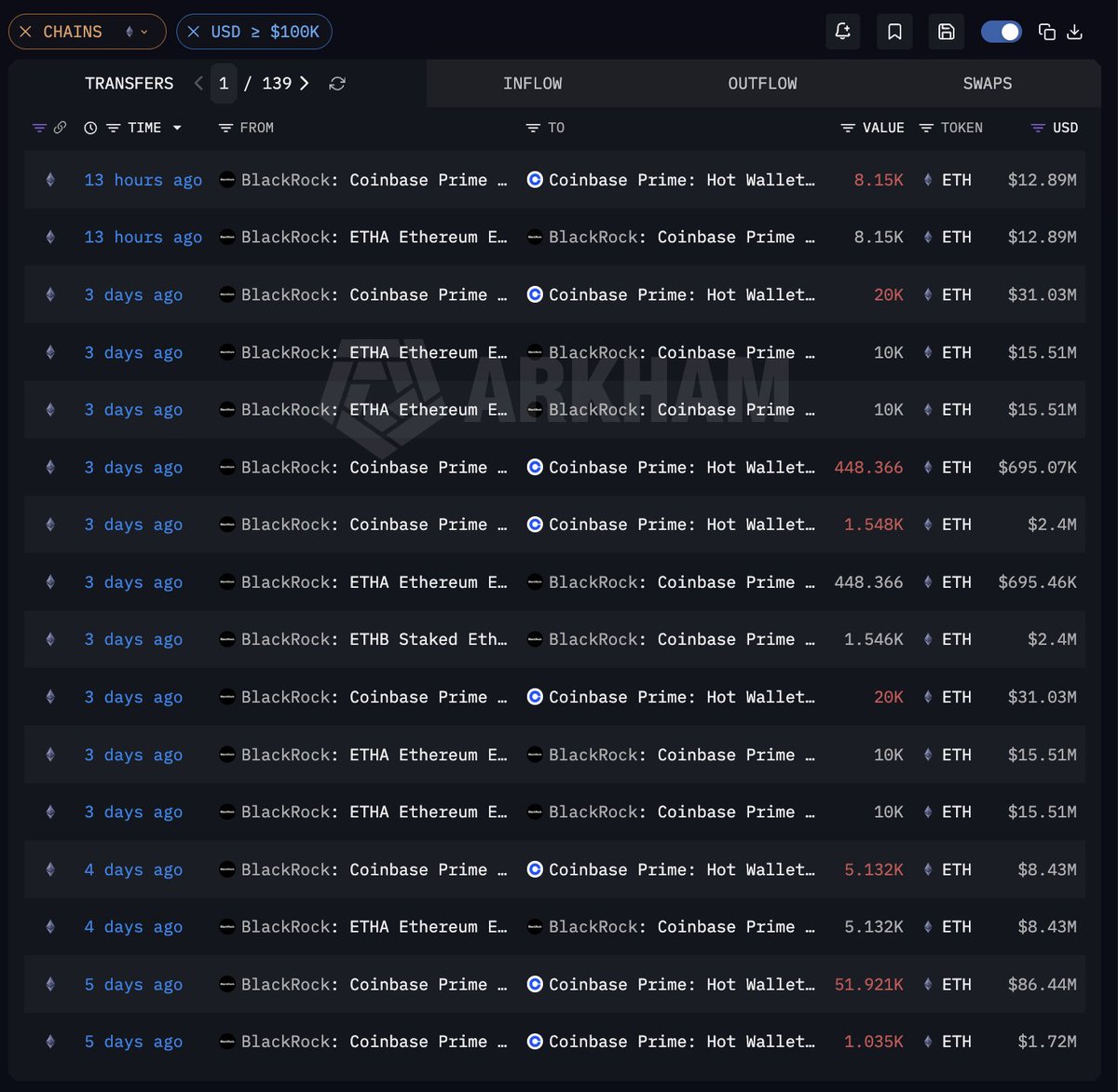The image size is (1118, 1092).
Task: Open the CHAINS dropdown chevron
Action: point(143,32)
